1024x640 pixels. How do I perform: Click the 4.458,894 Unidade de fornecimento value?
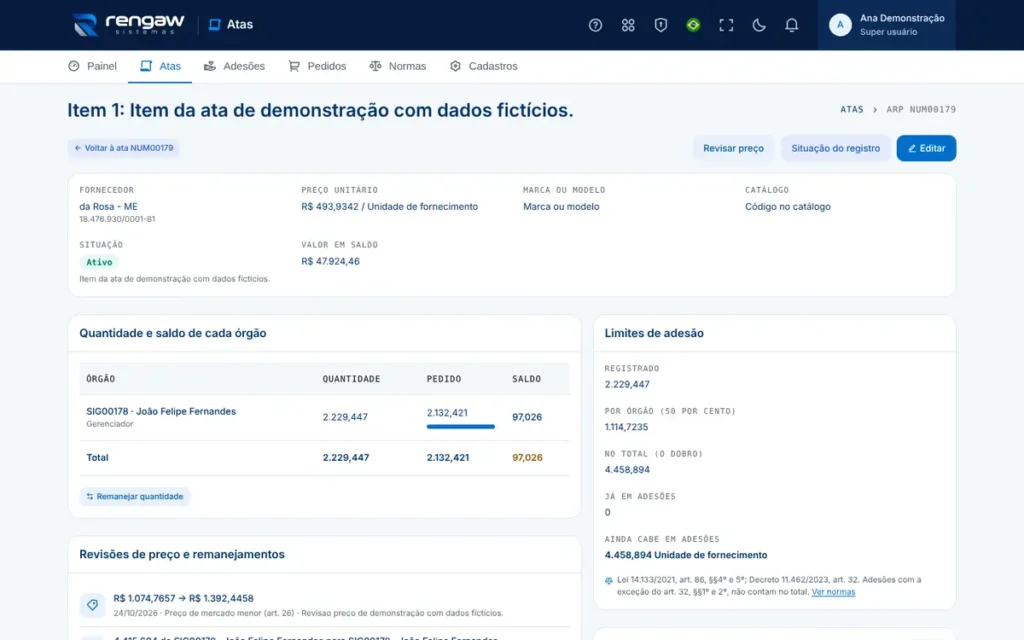[x=686, y=555]
